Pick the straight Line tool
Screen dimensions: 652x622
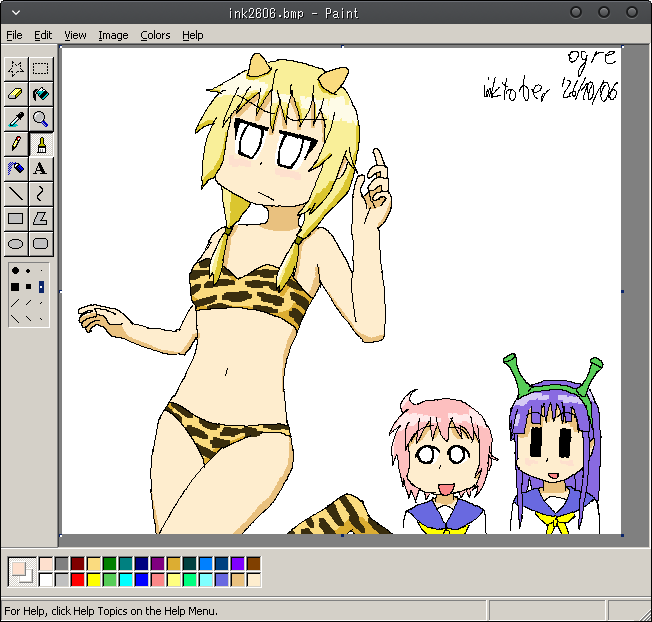[16, 194]
